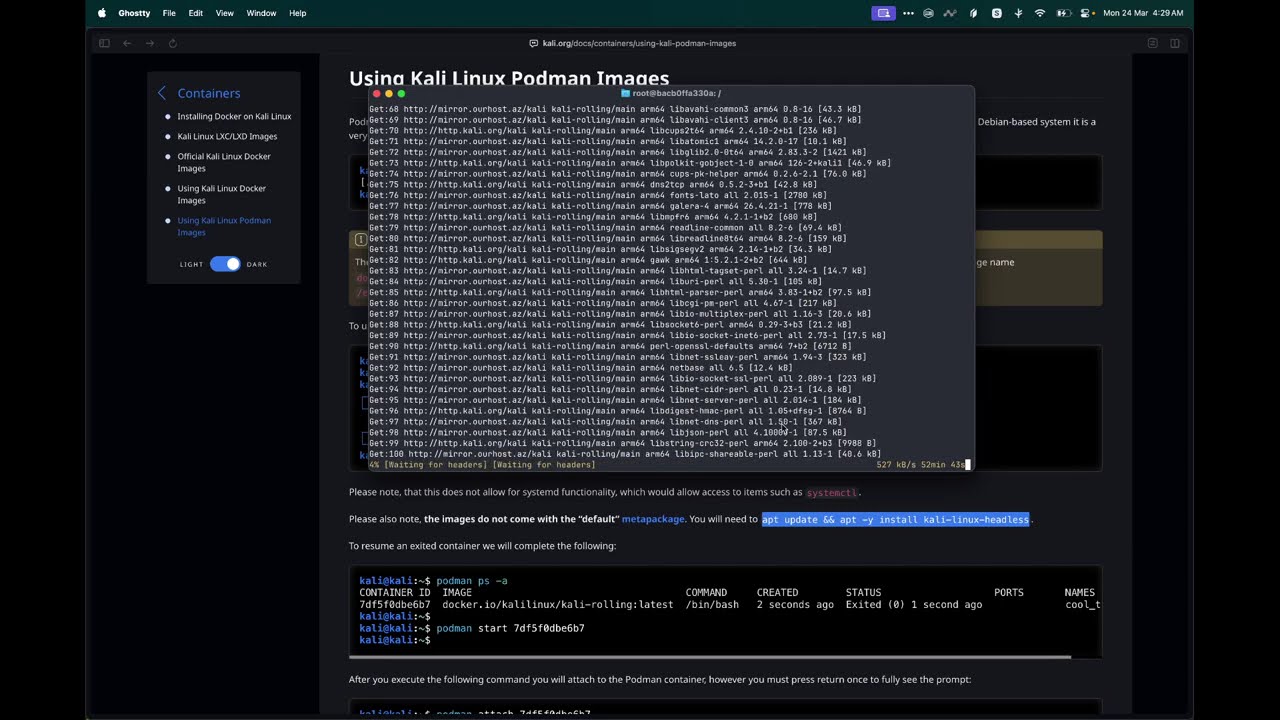Screen dimensions: 1280x720
Task: Reload the kali.org page
Action: coord(173,43)
